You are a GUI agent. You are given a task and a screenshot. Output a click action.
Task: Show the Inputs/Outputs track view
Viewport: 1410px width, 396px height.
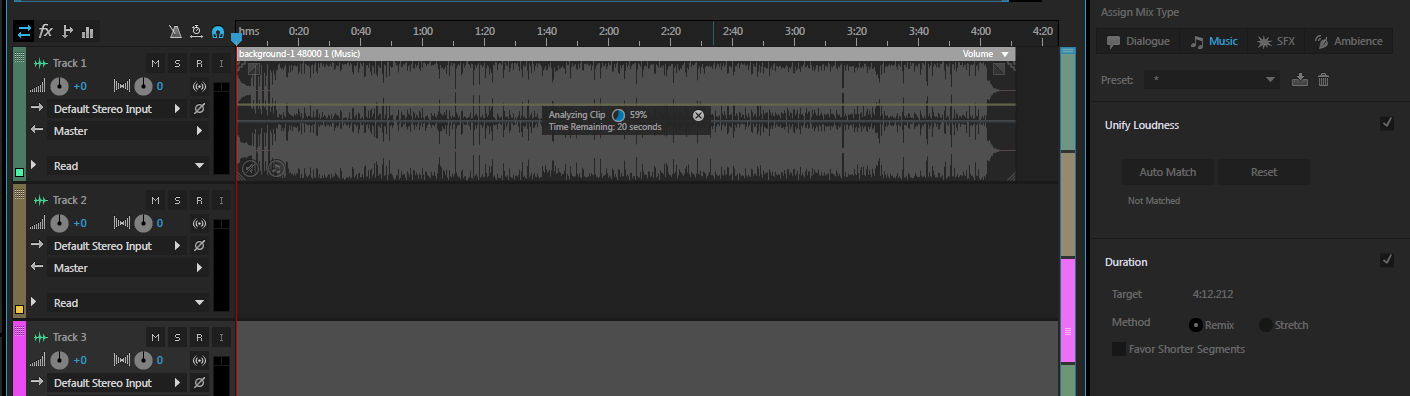click(24, 32)
